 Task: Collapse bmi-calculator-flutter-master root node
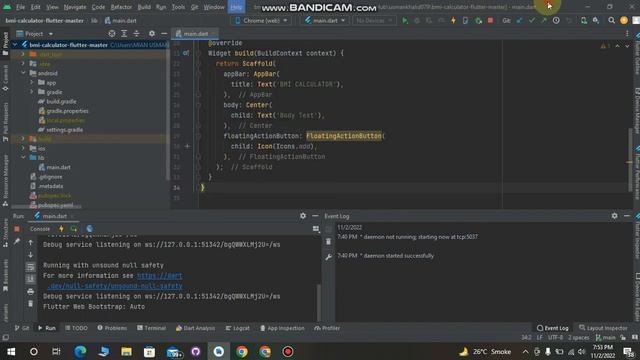point(15,45)
